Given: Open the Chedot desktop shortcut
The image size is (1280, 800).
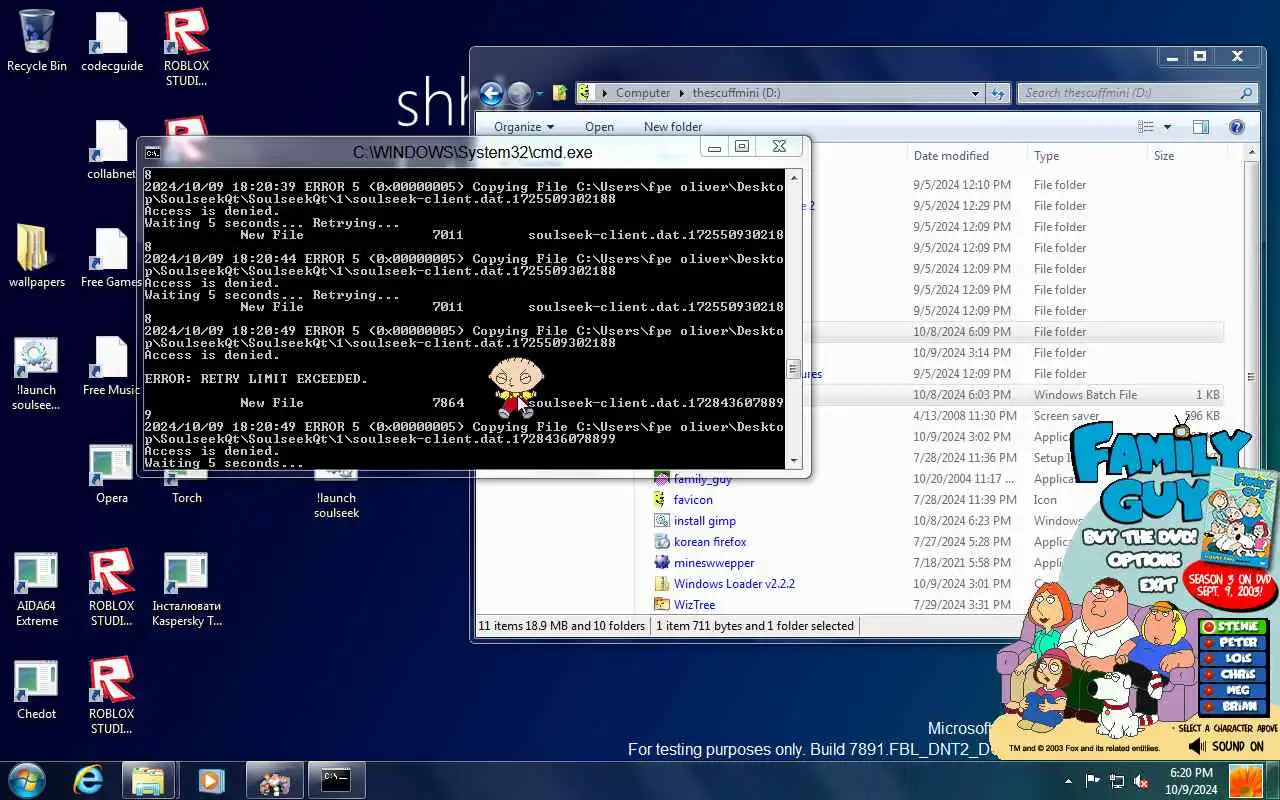Looking at the screenshot, I should point(37,690).
